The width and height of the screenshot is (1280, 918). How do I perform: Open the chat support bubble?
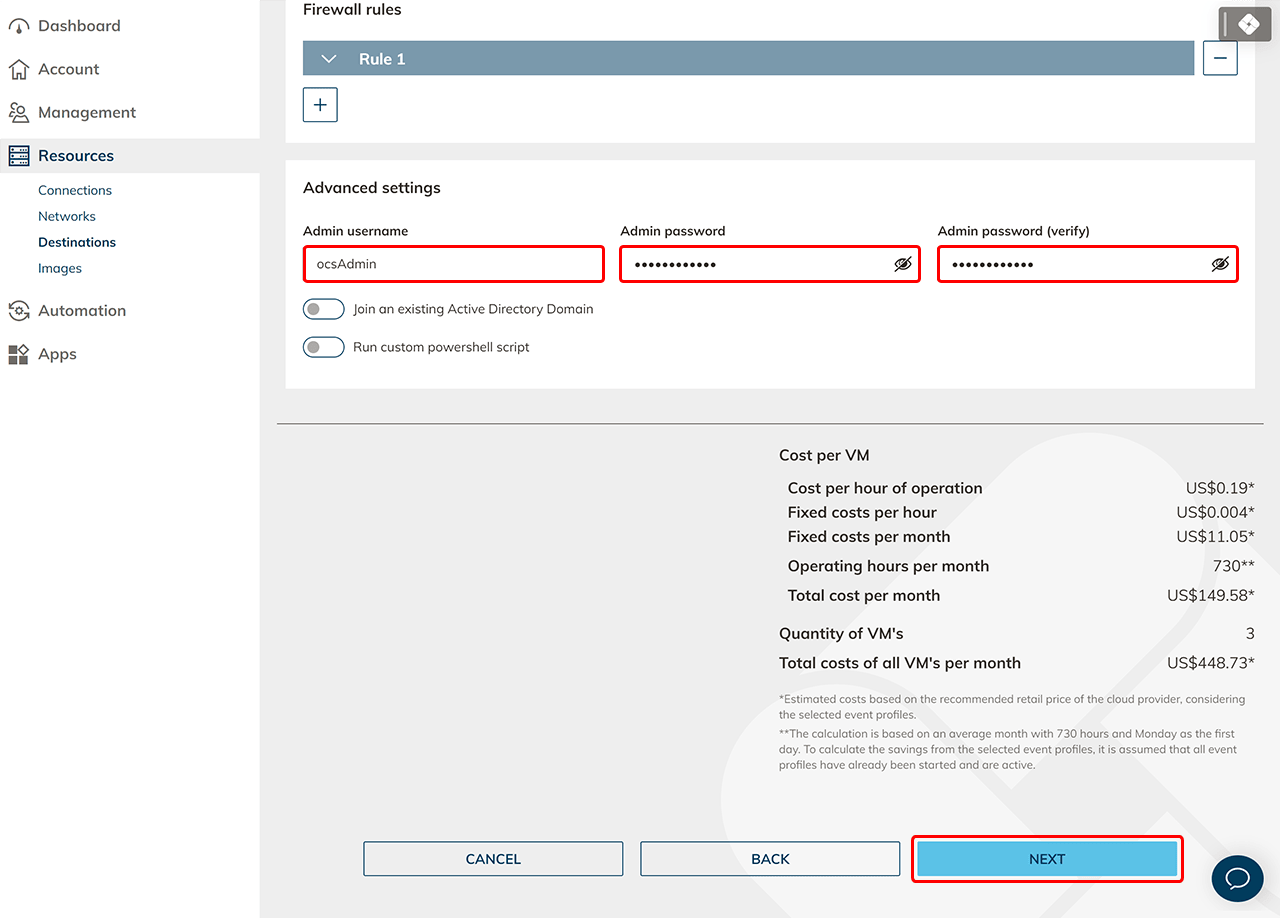pos(1237,878)
